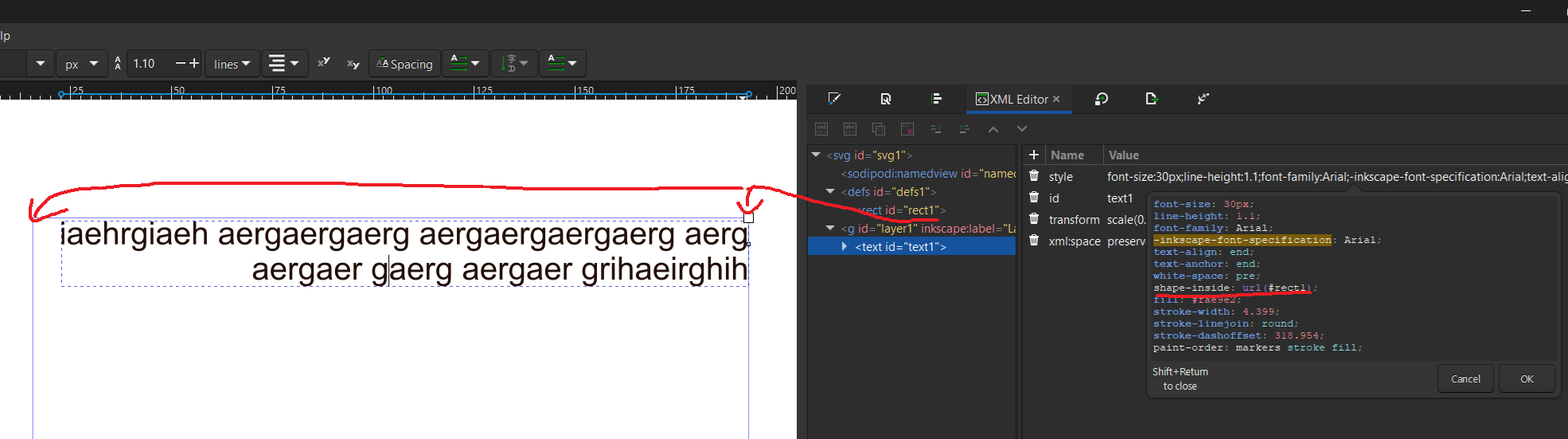
Task: Open the glyph orientation dropdown
Action: pos(513,63)
